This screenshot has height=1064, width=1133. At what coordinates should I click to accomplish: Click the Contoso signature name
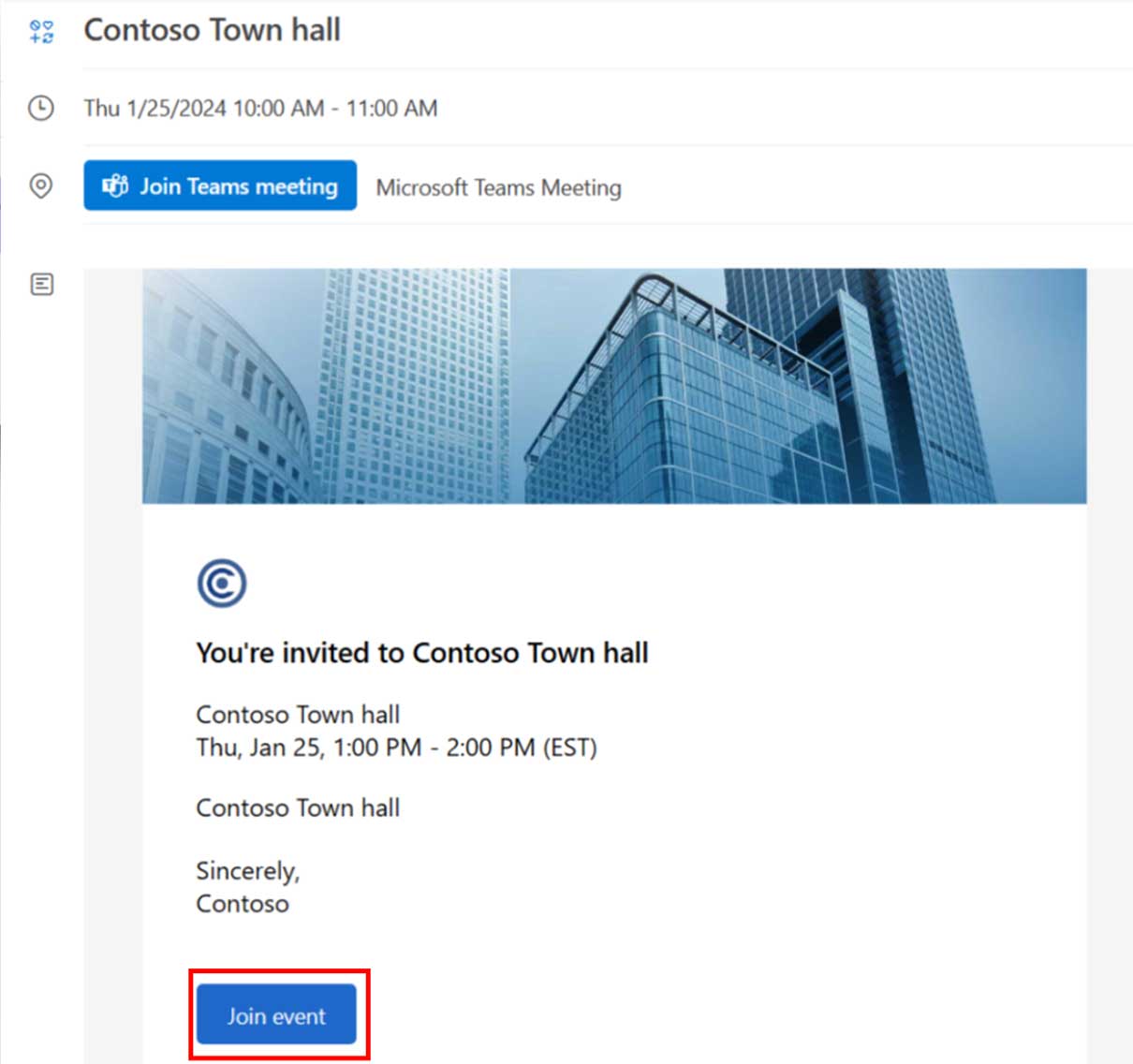[x=243, y=904]
